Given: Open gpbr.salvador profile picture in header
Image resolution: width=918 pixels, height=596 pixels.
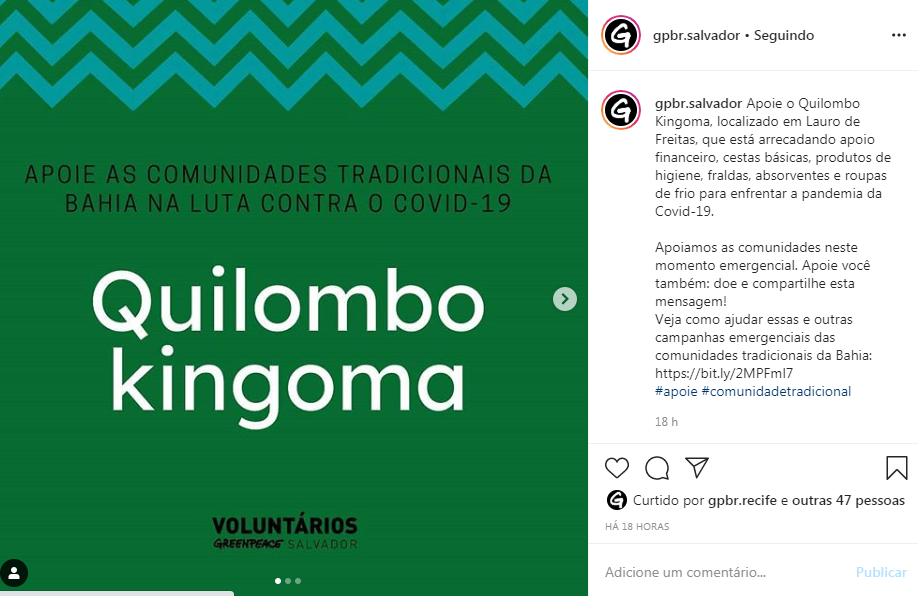Looking at the screenshot, I should tap(621, 35).
